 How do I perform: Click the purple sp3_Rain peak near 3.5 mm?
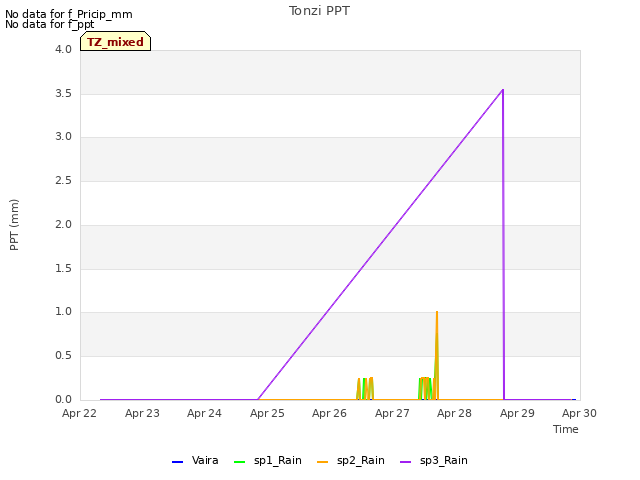pos(503,89)
